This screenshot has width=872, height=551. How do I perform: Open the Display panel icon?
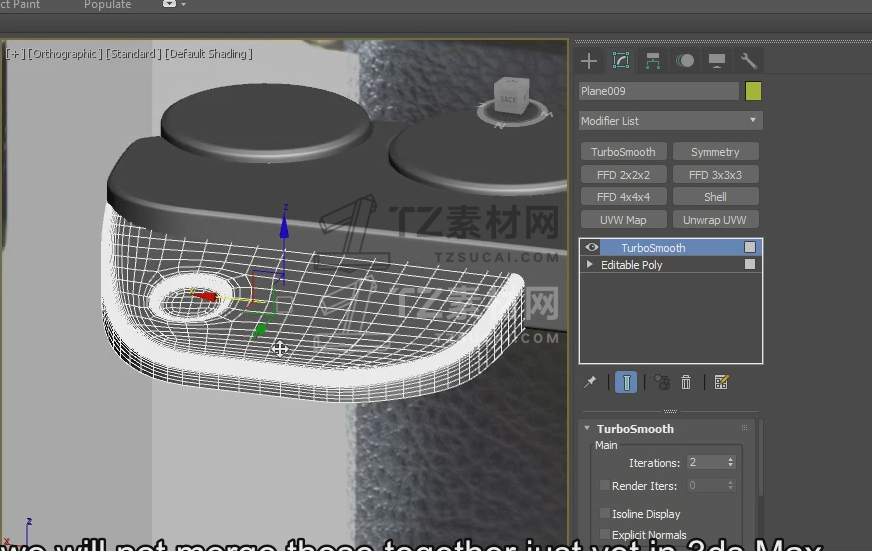point(717,61)
